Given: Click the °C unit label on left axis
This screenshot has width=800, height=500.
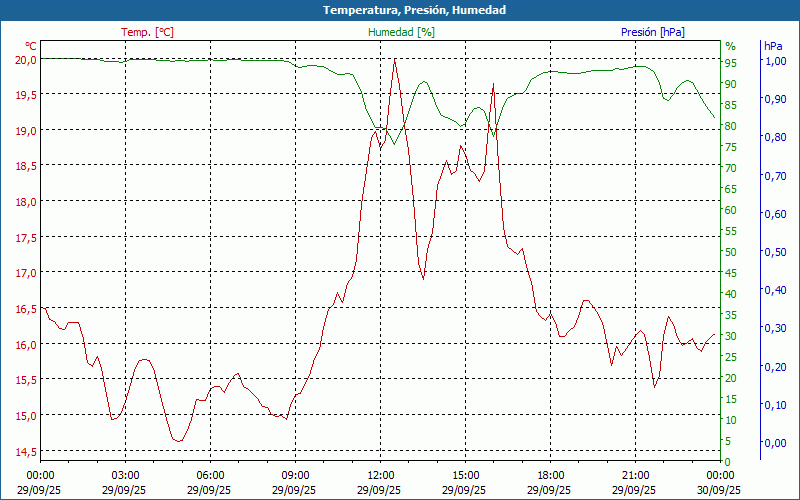Looking at the screenshot, I should coord(31,46).
